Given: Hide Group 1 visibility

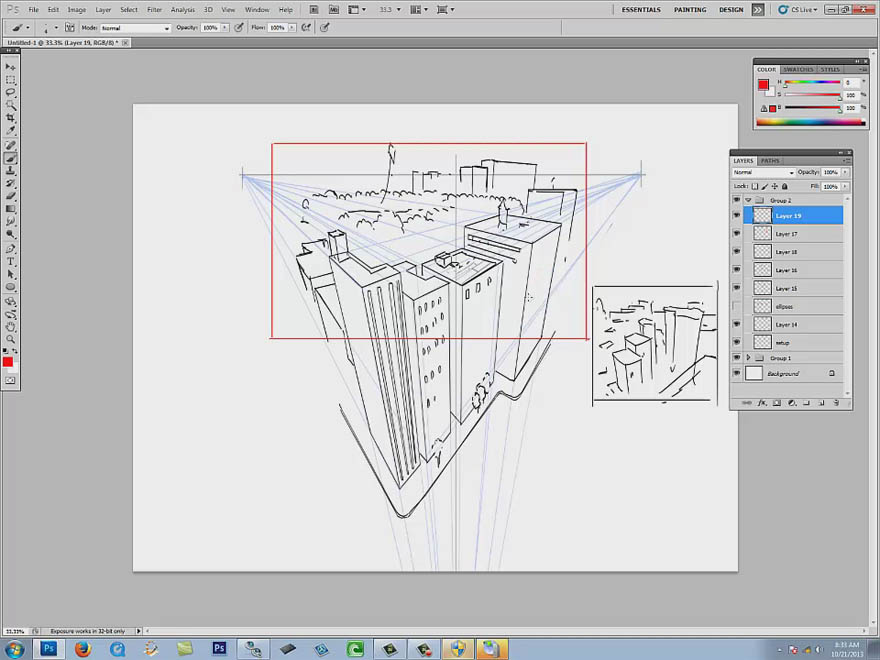Looking at the screenshot, I should (x=736, y=358).
